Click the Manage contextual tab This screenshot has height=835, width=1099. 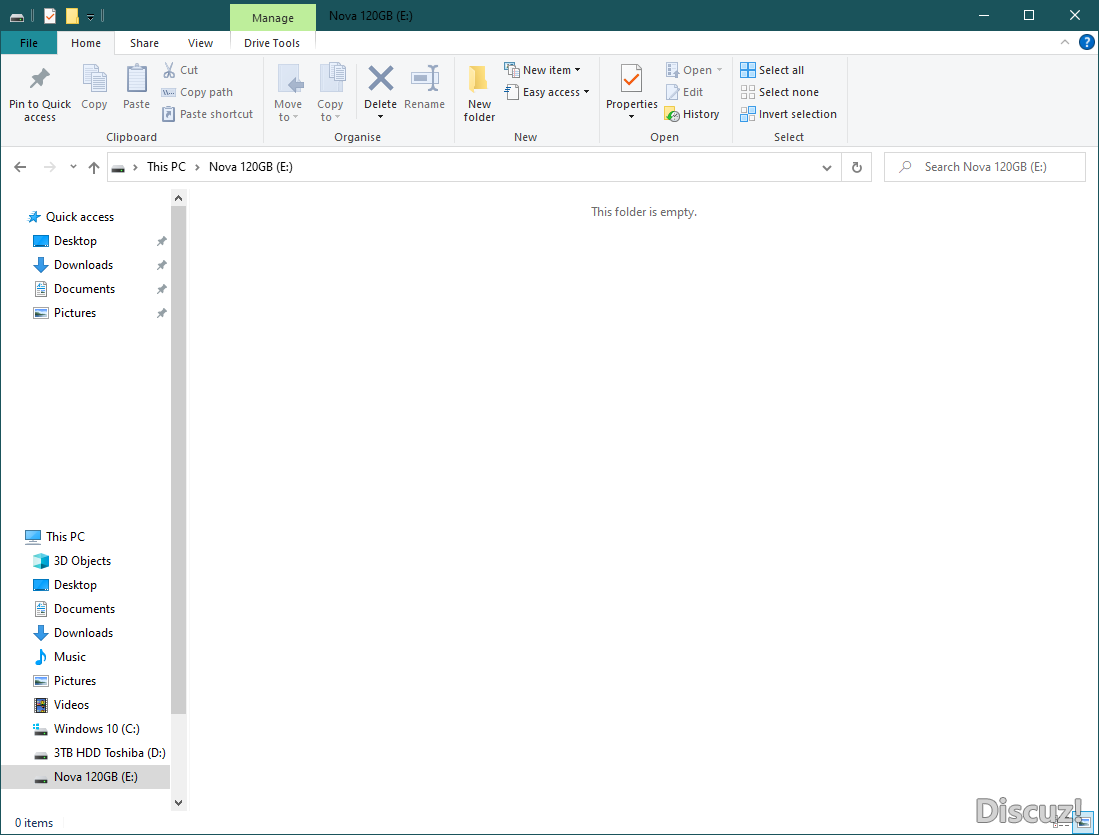click(x=273, y=18)
